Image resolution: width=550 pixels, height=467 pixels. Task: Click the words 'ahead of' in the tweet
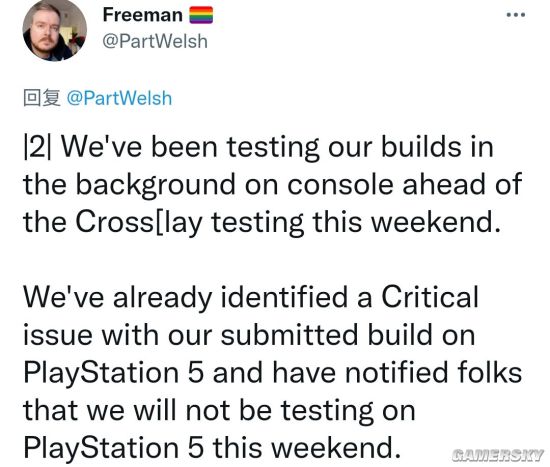[x=462, y=185]
